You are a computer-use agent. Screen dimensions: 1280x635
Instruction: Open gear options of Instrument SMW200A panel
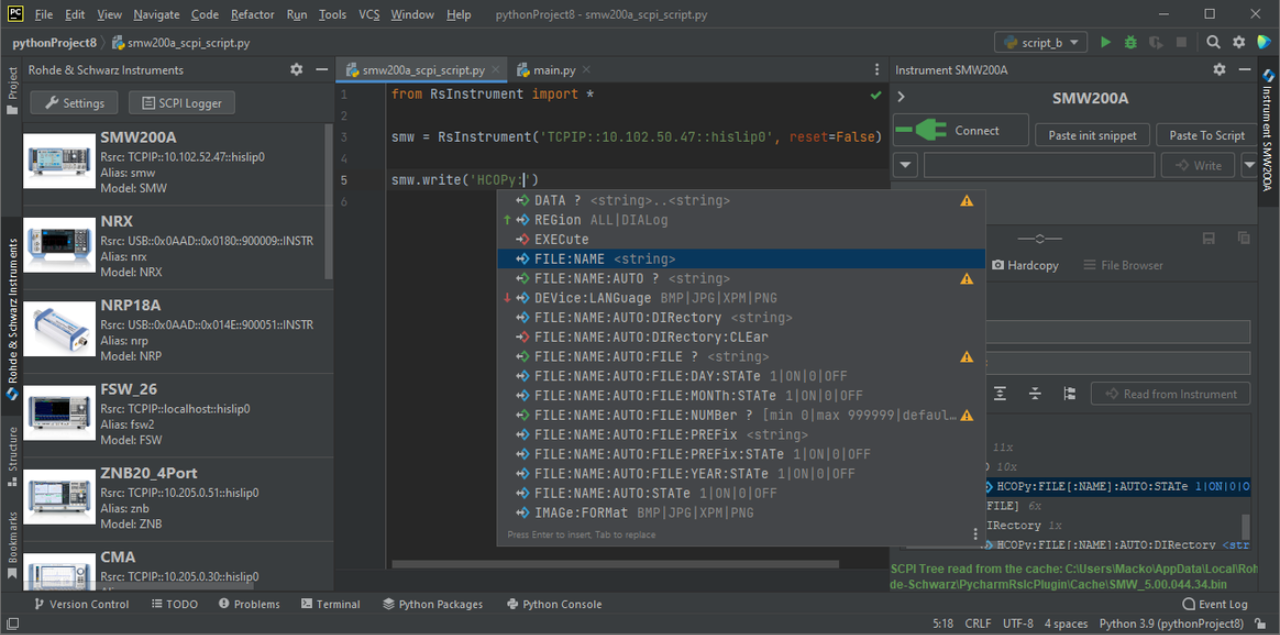click(x=1219, y=70)
